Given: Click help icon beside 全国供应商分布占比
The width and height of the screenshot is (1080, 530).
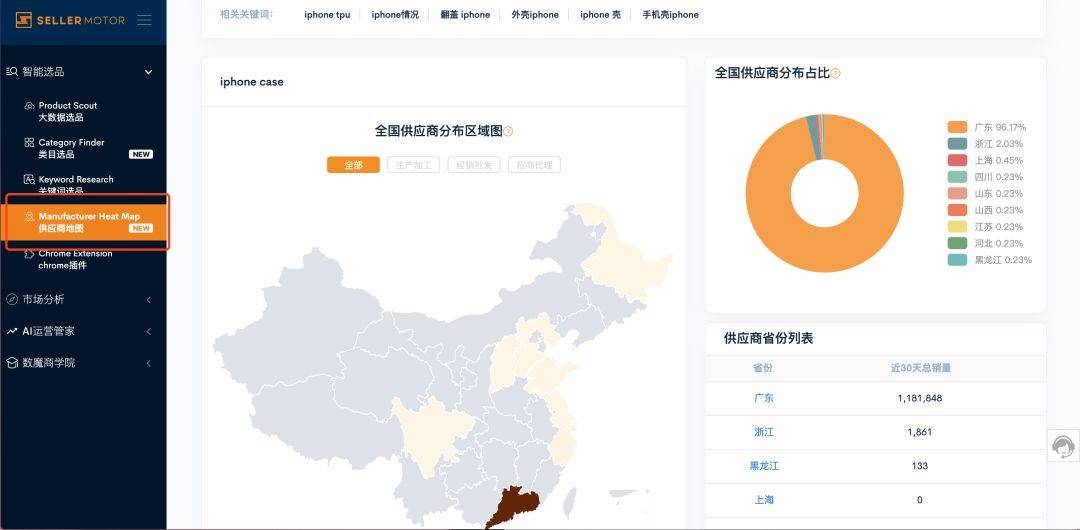Looking at the screenshot, I should point(835,73).
